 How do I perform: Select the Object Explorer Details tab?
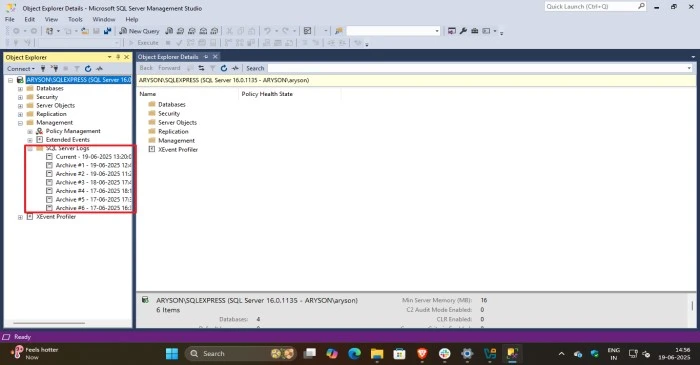tap(168, 57)
